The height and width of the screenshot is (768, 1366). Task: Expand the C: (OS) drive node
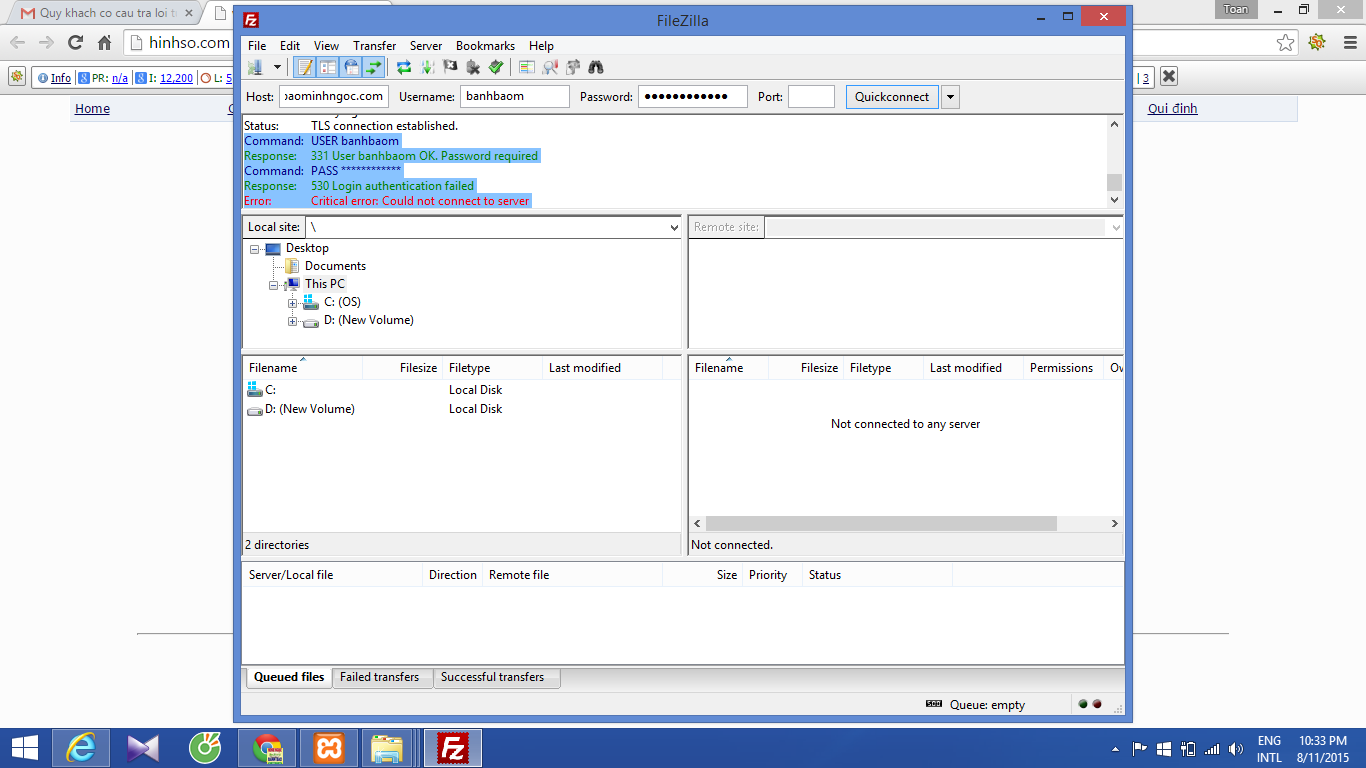(x=293, y=302)
